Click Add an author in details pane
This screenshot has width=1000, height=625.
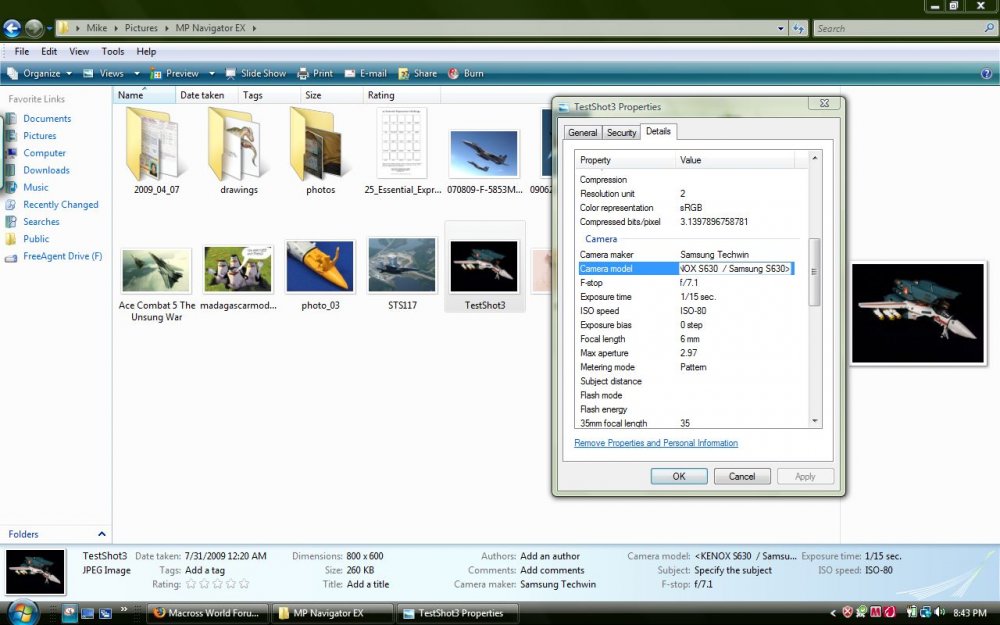[x=550, y=556]
